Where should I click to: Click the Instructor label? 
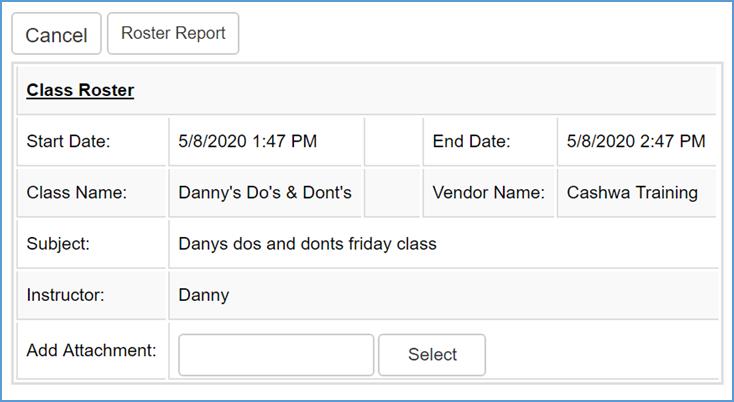[x=65, y=295]
